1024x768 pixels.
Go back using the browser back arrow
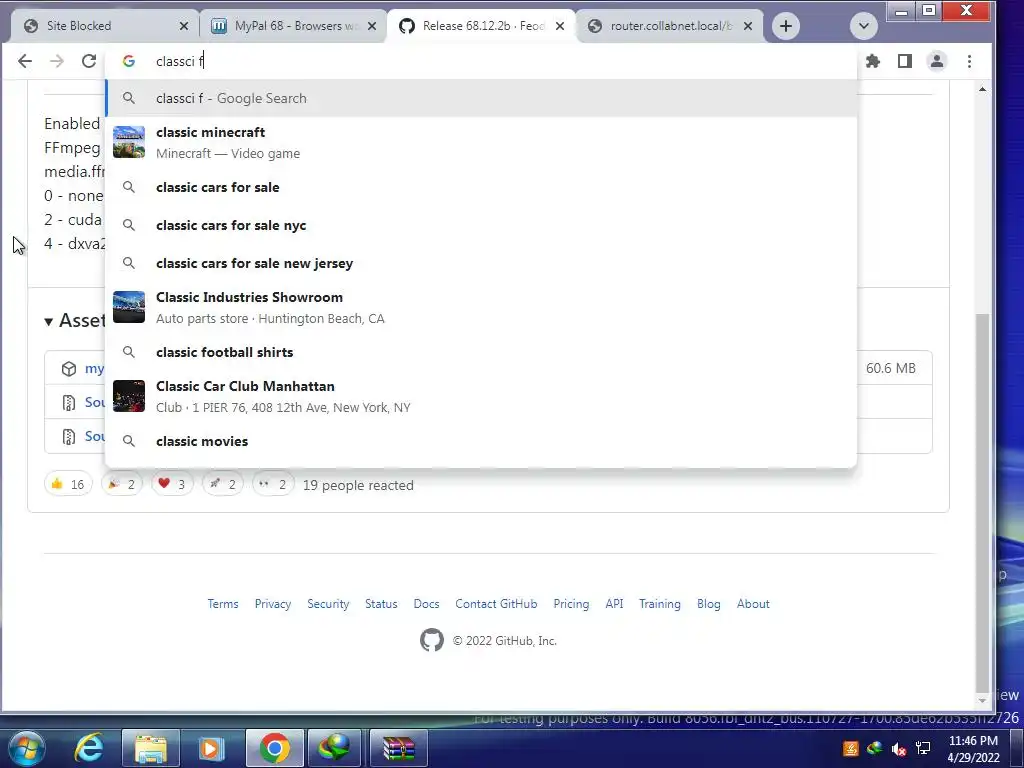click(x=25, y=61)
